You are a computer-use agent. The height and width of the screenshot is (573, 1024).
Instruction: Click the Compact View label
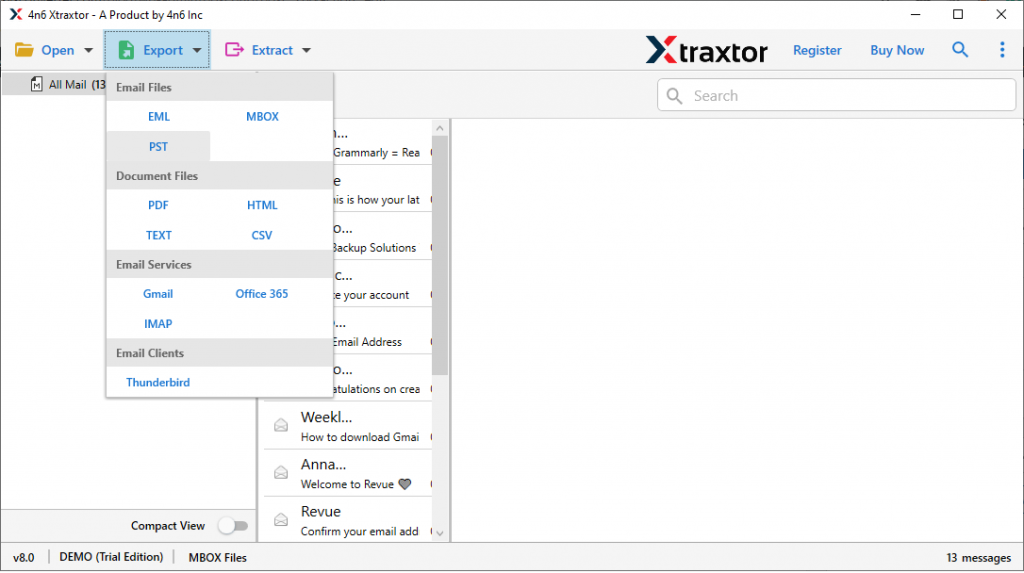click(x=168, y=525)
